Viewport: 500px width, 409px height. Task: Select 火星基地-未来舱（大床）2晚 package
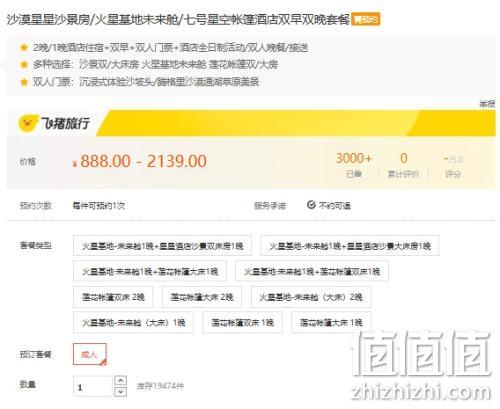pos(311,297)
